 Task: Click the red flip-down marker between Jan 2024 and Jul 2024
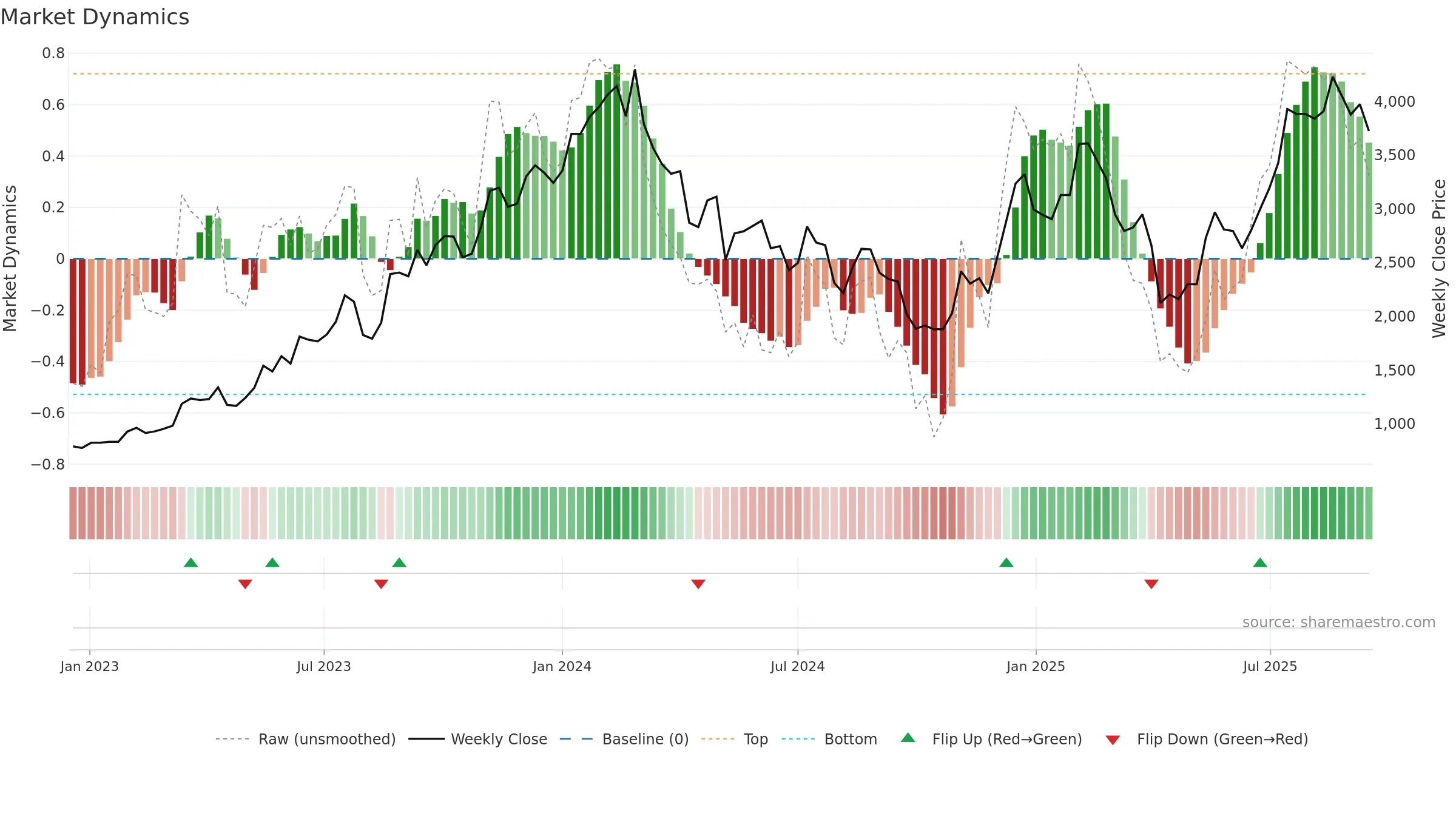[x=698, y=584]
